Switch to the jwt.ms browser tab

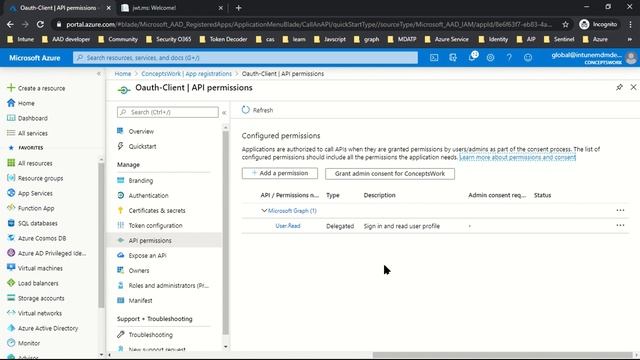(x=171, y=8)
